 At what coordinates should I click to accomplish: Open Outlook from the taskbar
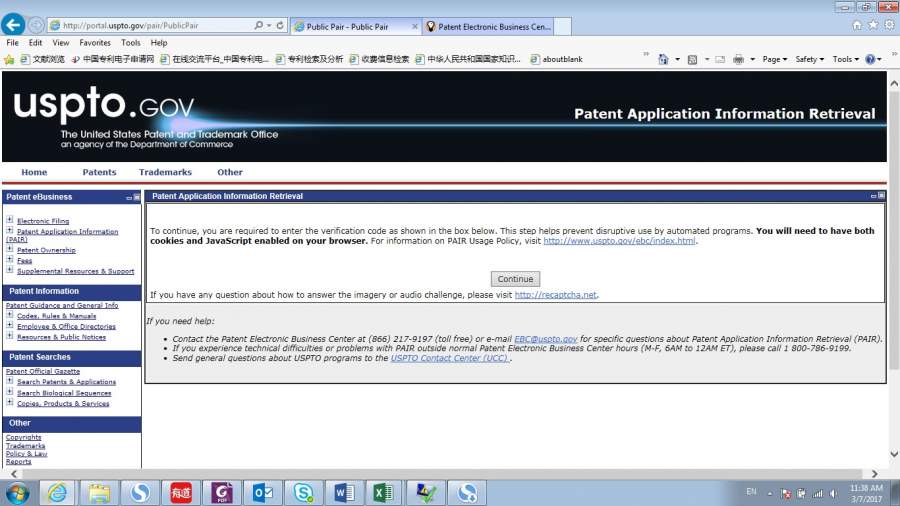point(263,493)
